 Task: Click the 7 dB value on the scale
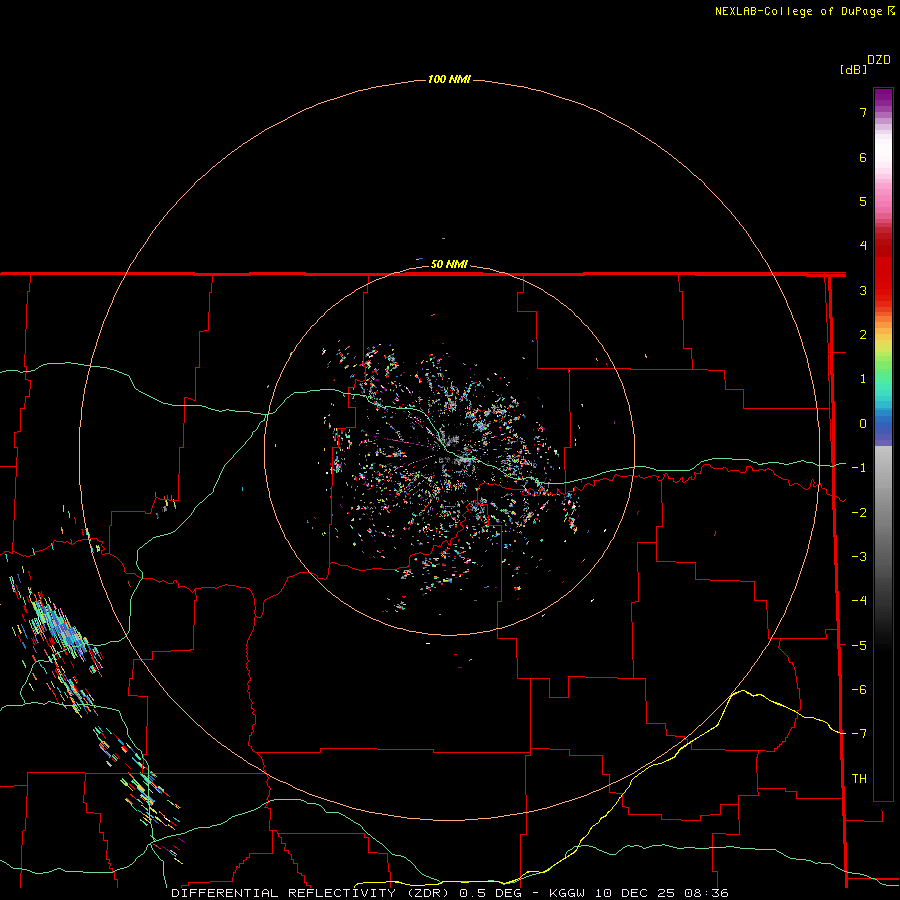point(863,112)
